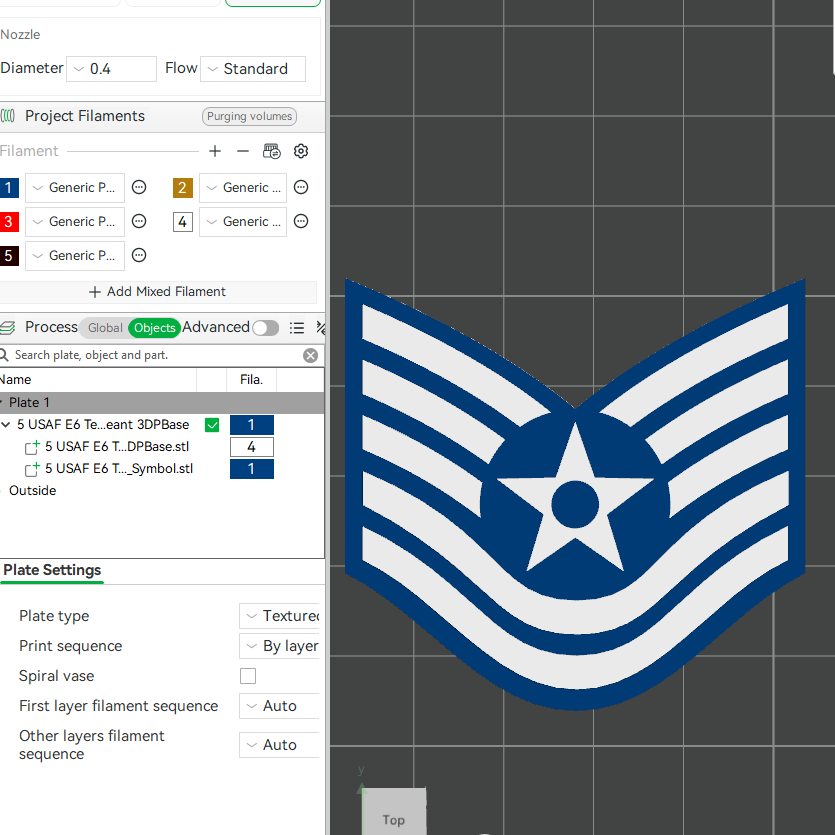Open options for filament 3
The height and width of the screenshot is (835, 835).
click(139, 222)
